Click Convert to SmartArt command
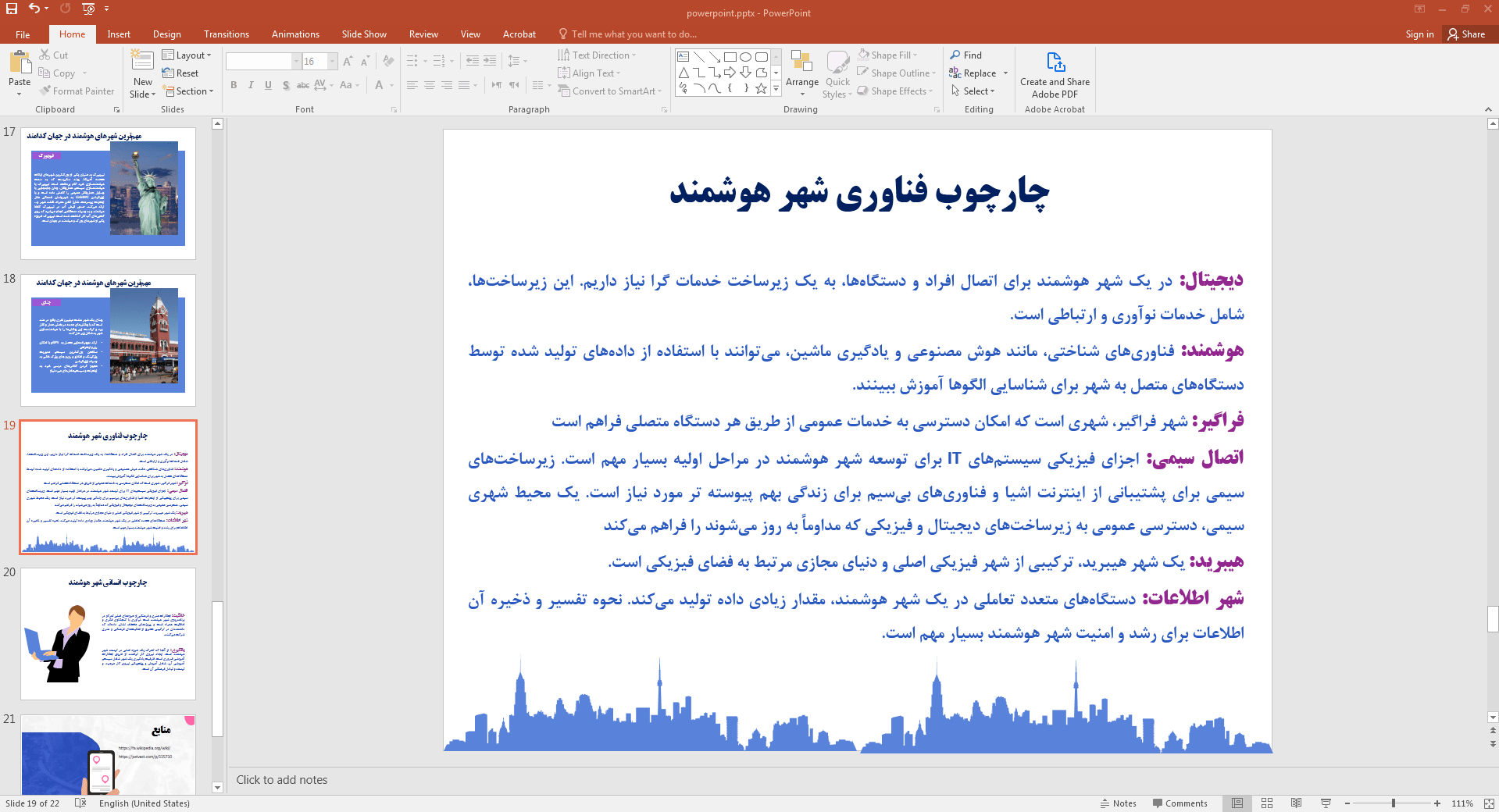This screenshot has width=1499, height=812. 609,91
